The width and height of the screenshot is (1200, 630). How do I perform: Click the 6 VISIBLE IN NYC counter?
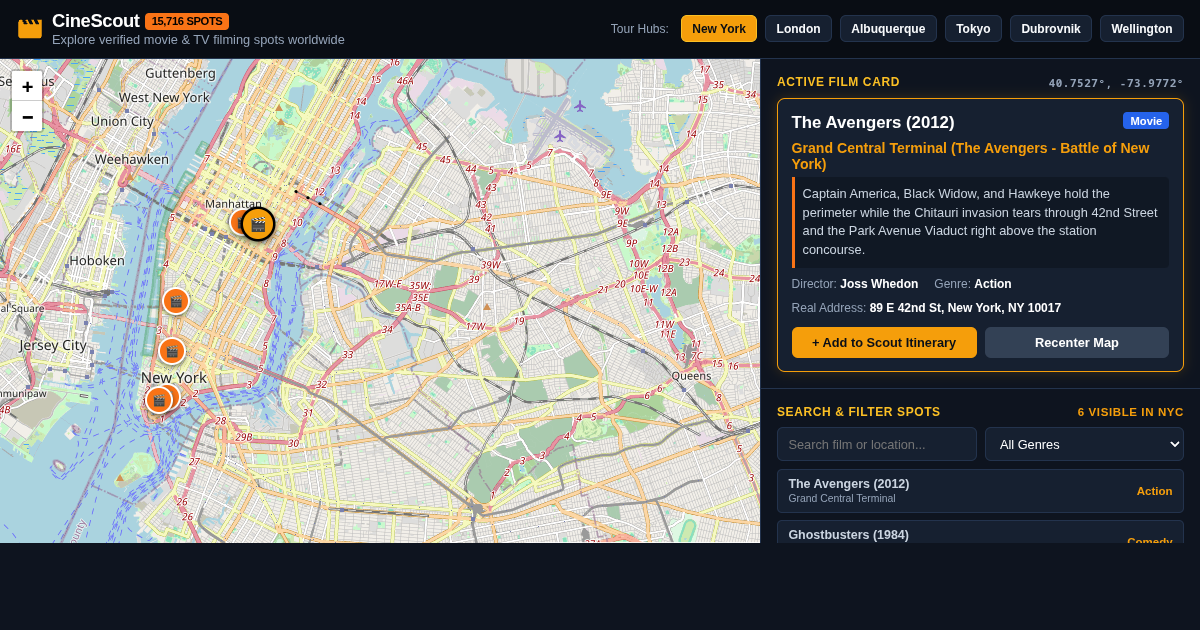(1131, 412)
